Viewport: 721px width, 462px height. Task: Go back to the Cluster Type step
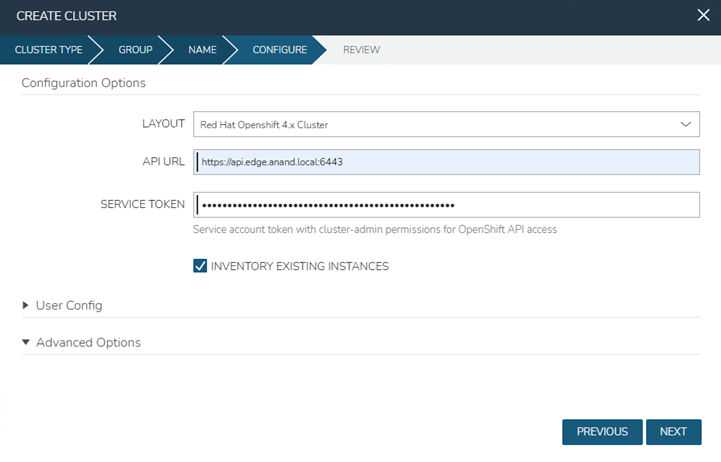tap(48, 50)
